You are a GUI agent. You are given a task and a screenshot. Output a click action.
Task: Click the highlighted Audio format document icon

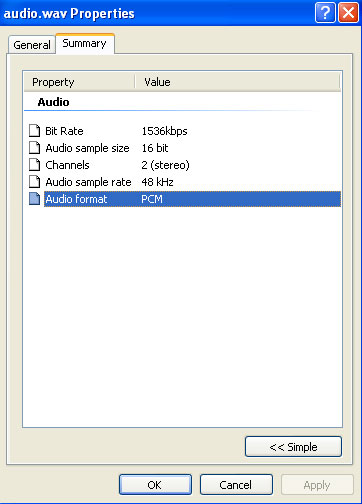tap(34, 199)
